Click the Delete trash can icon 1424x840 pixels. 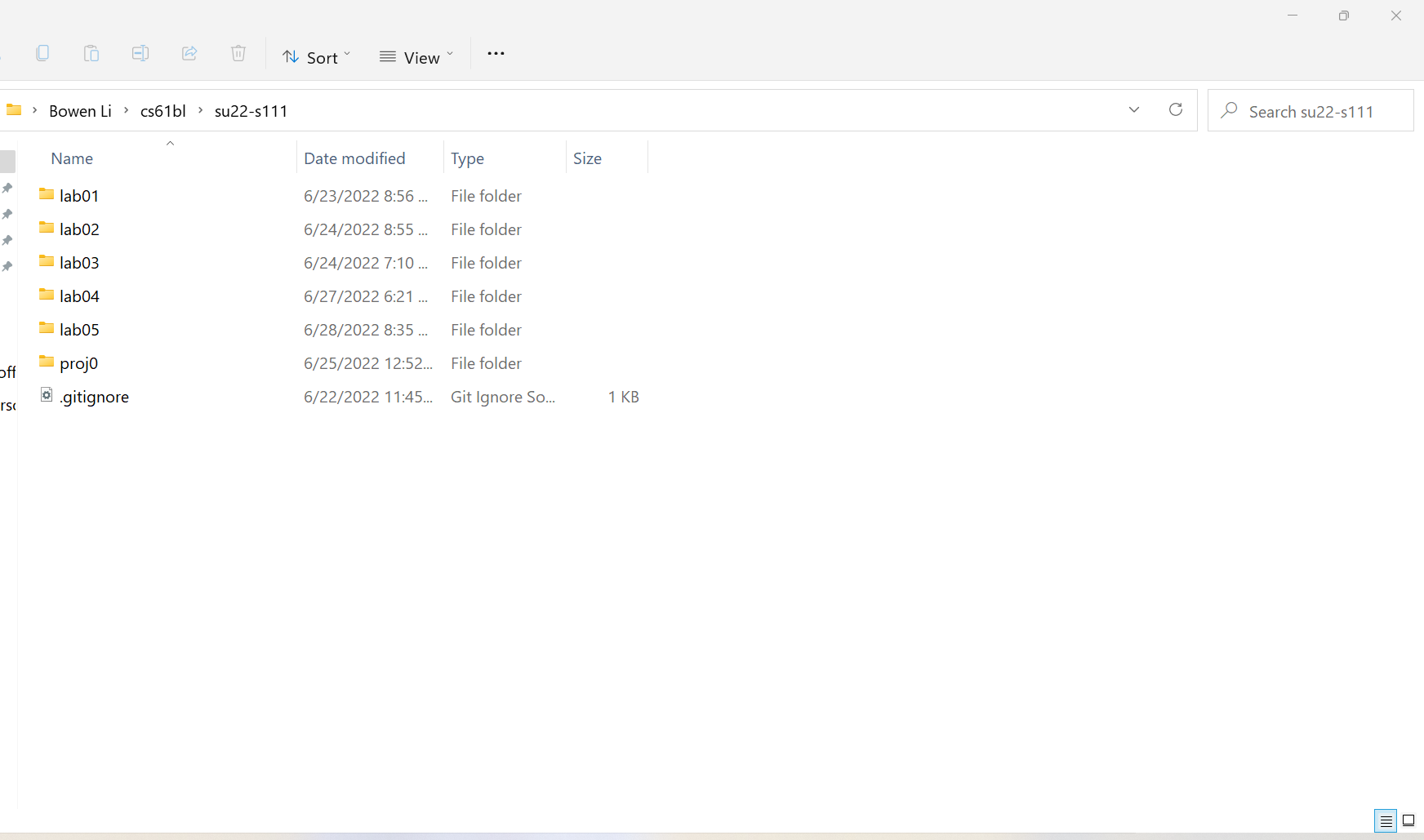pos(238,54)
